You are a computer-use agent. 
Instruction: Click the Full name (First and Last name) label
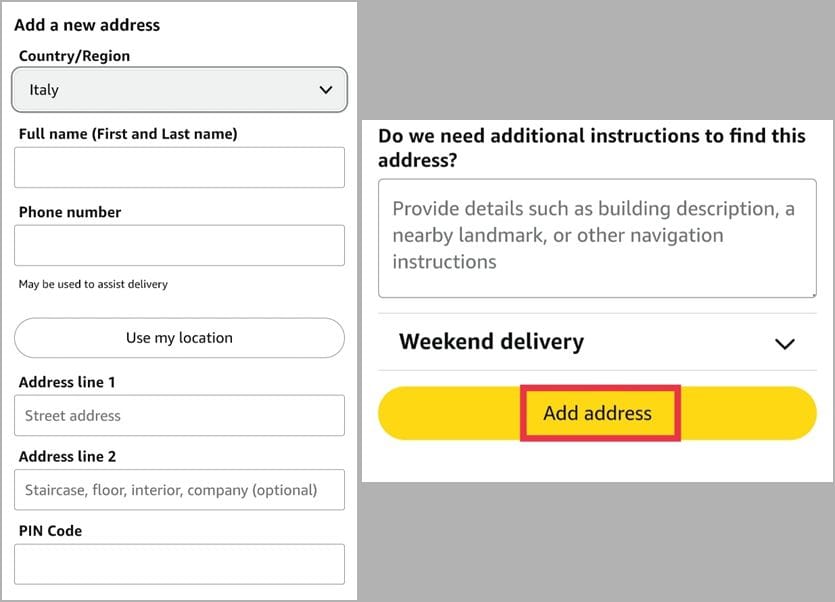128,134
